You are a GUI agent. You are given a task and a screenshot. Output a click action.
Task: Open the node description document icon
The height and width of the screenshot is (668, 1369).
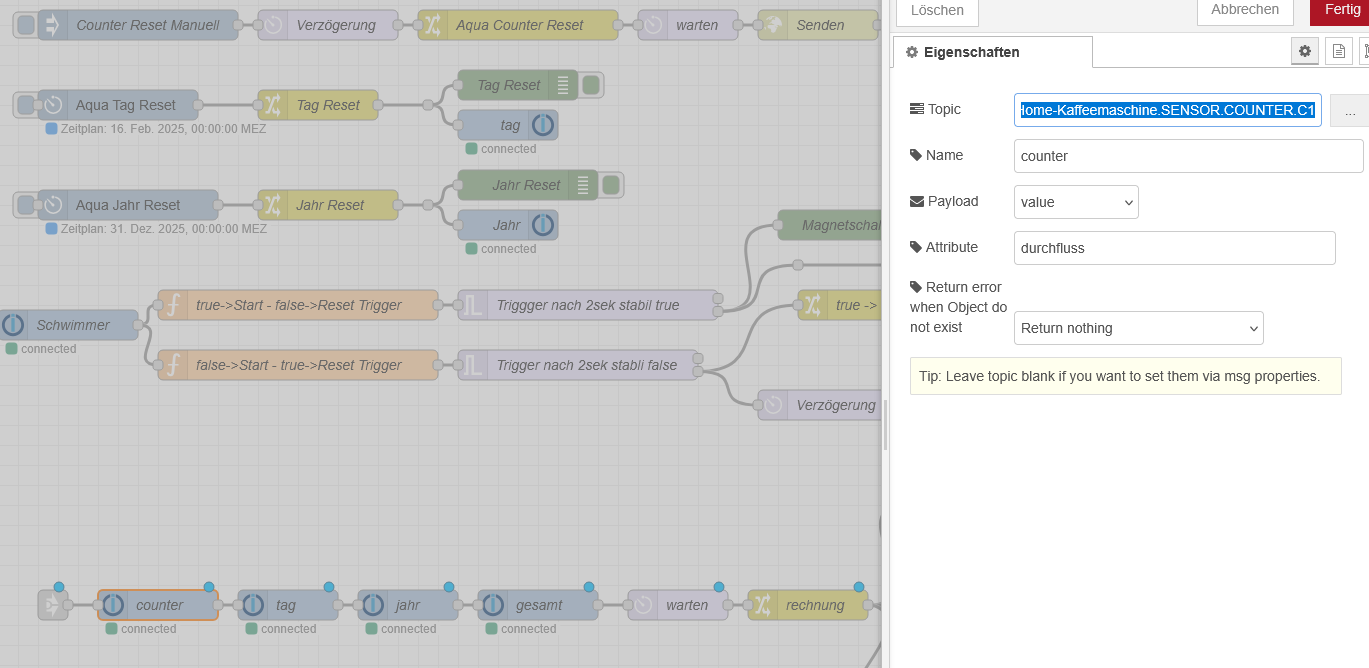pyautogui.click(x=1339, y=52)
